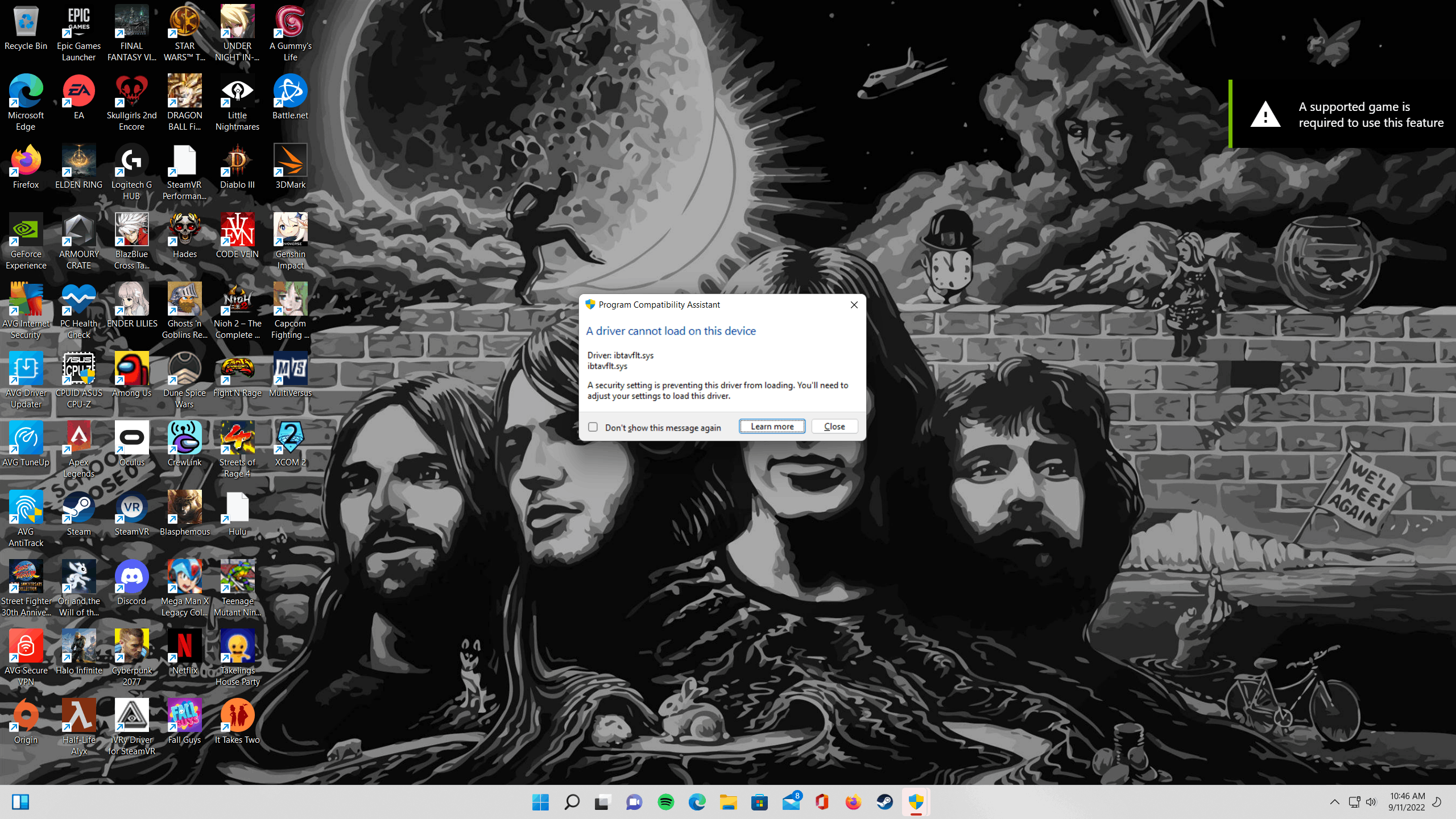Open Recycle Bin on desktop
The image size is (1456, 819).
click(26, 22)
